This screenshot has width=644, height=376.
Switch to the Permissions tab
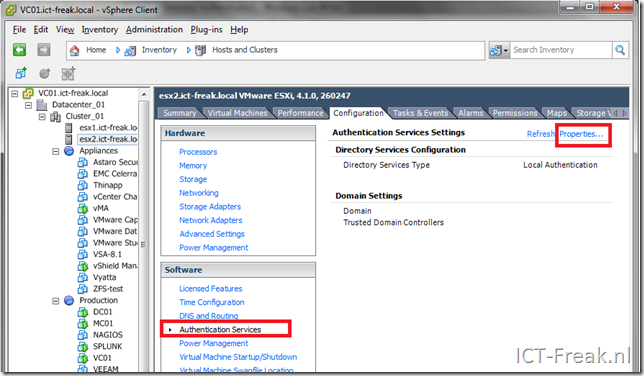click(515, 113)
